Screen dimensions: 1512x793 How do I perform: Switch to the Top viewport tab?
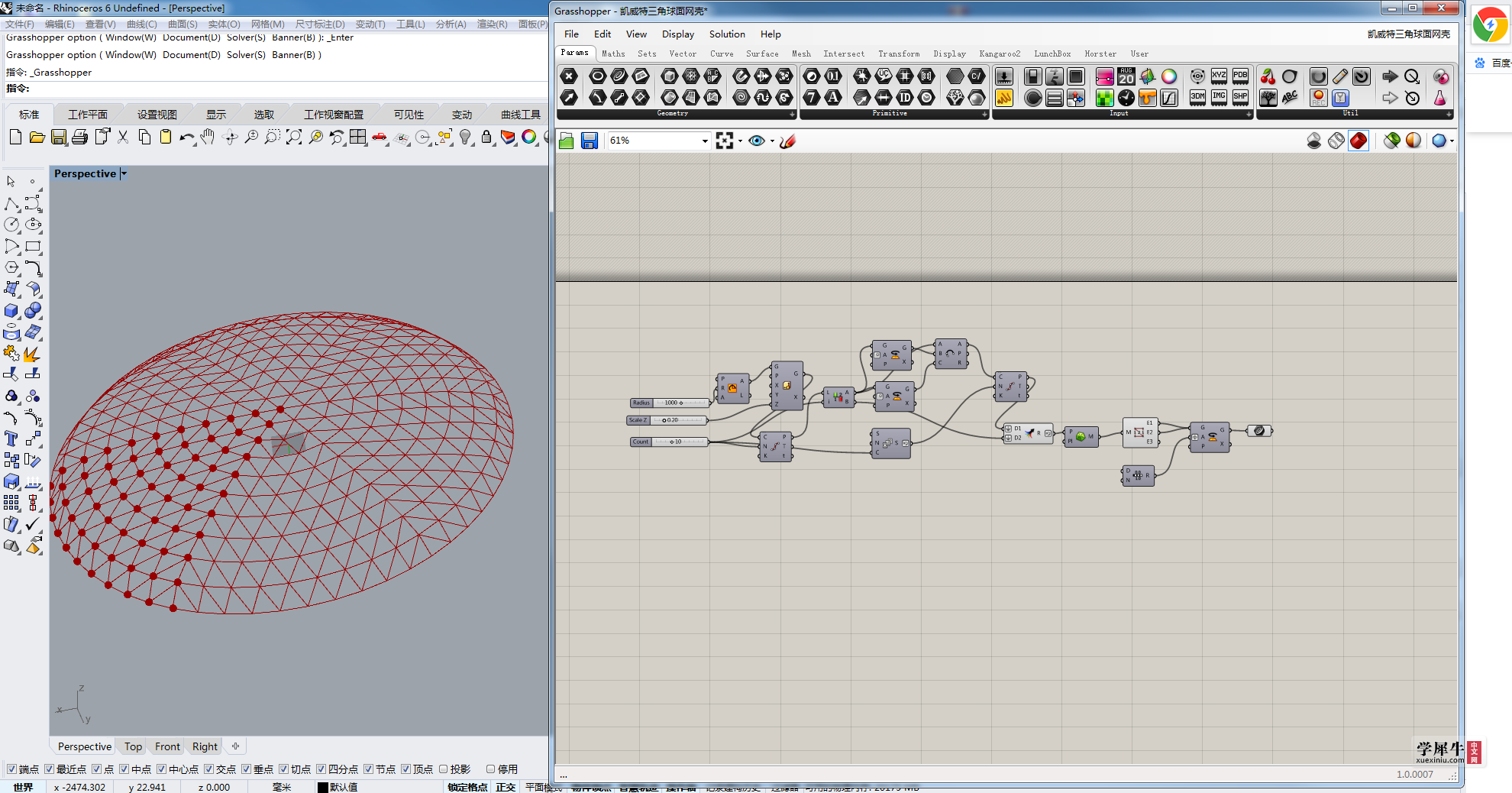[x=133, y=746]
